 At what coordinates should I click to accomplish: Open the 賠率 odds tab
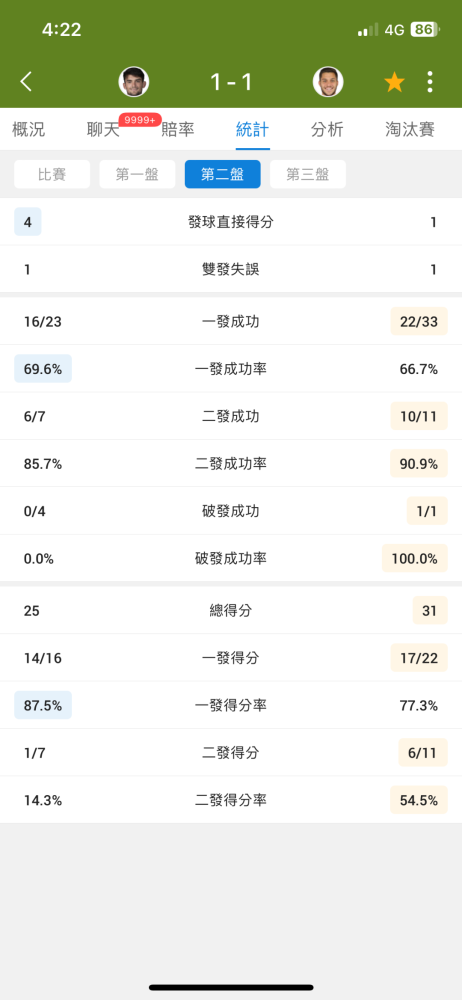pos(177,129)
